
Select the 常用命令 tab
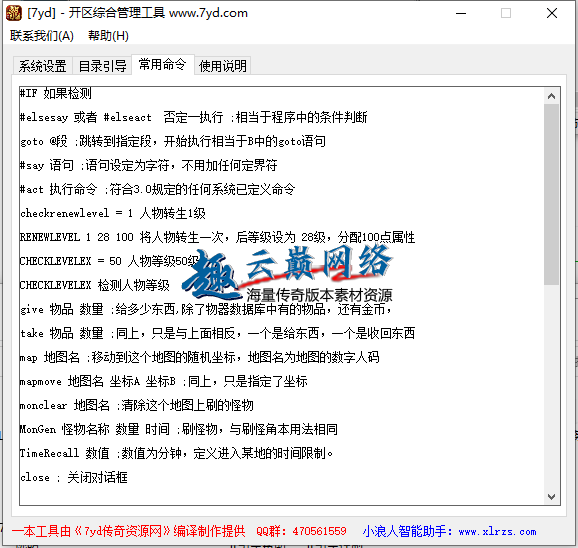point(163,64)
